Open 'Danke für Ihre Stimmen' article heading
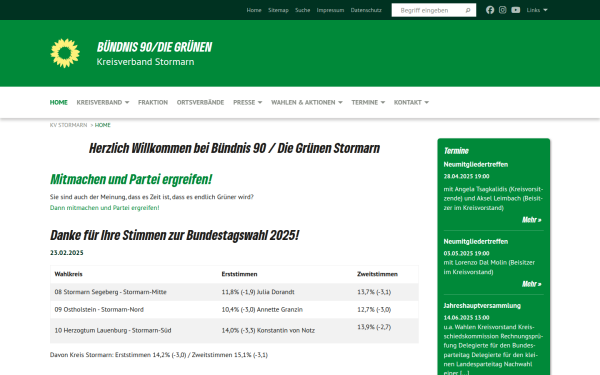The width and height of the screenshot is (600, 375). pyautogui.click(x=174, y=235)
